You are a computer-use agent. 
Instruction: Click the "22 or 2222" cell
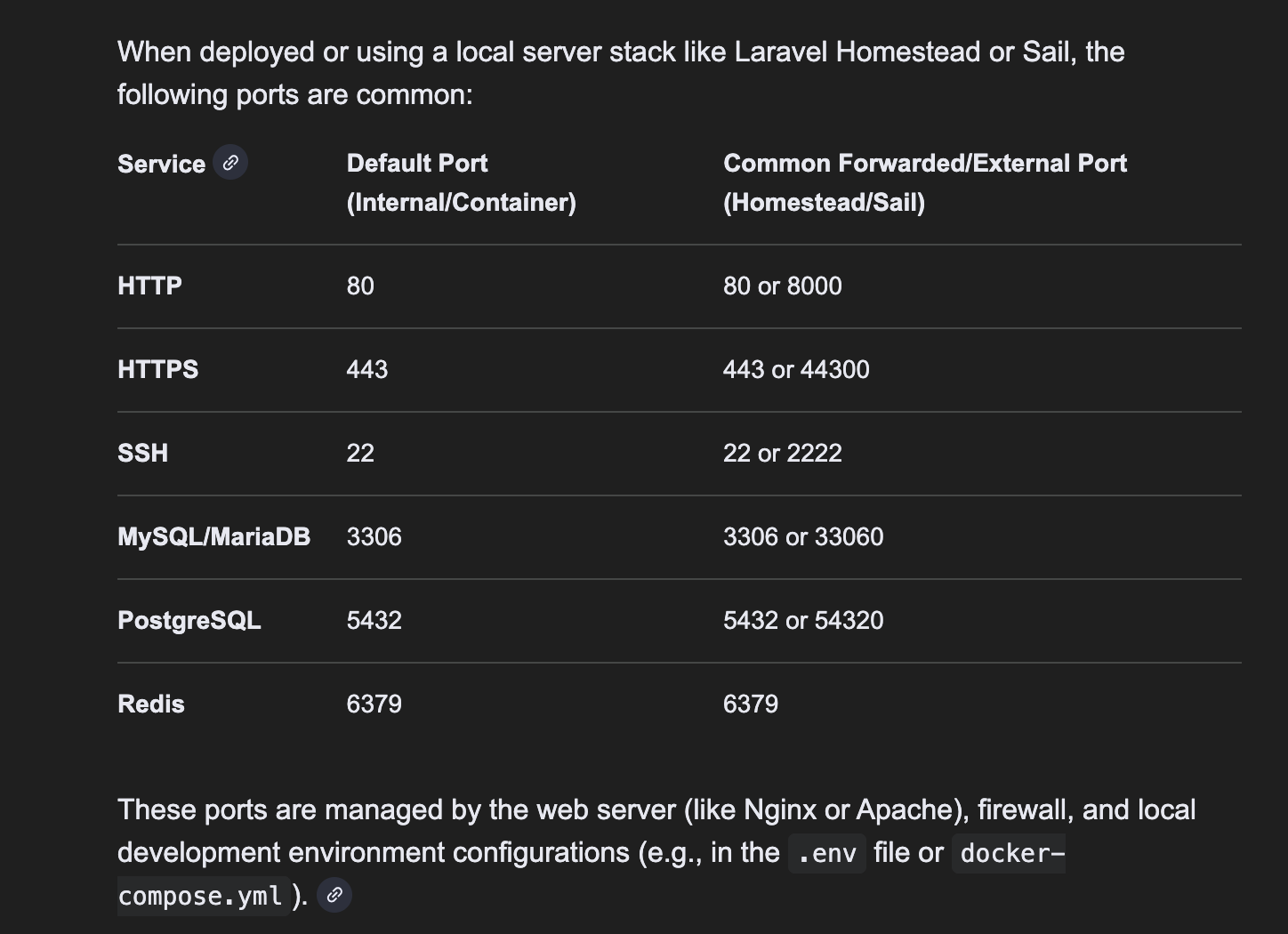[x=782, y=453]
